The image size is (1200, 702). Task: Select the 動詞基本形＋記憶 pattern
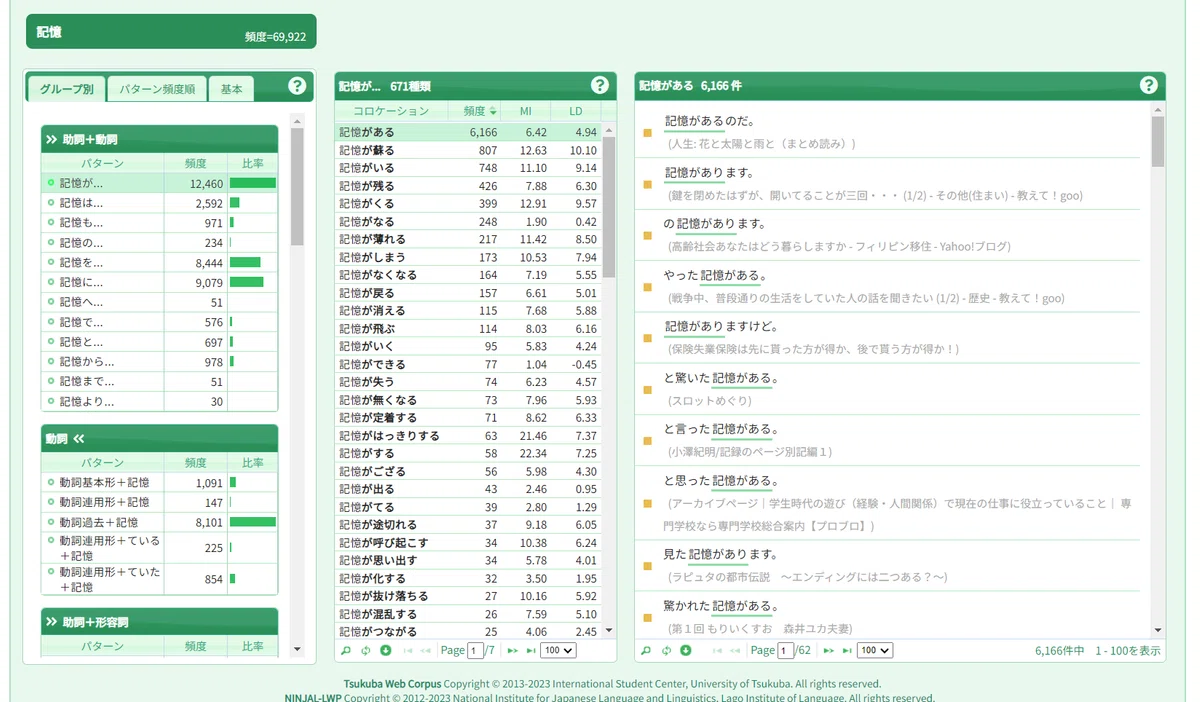pos(160,482)
